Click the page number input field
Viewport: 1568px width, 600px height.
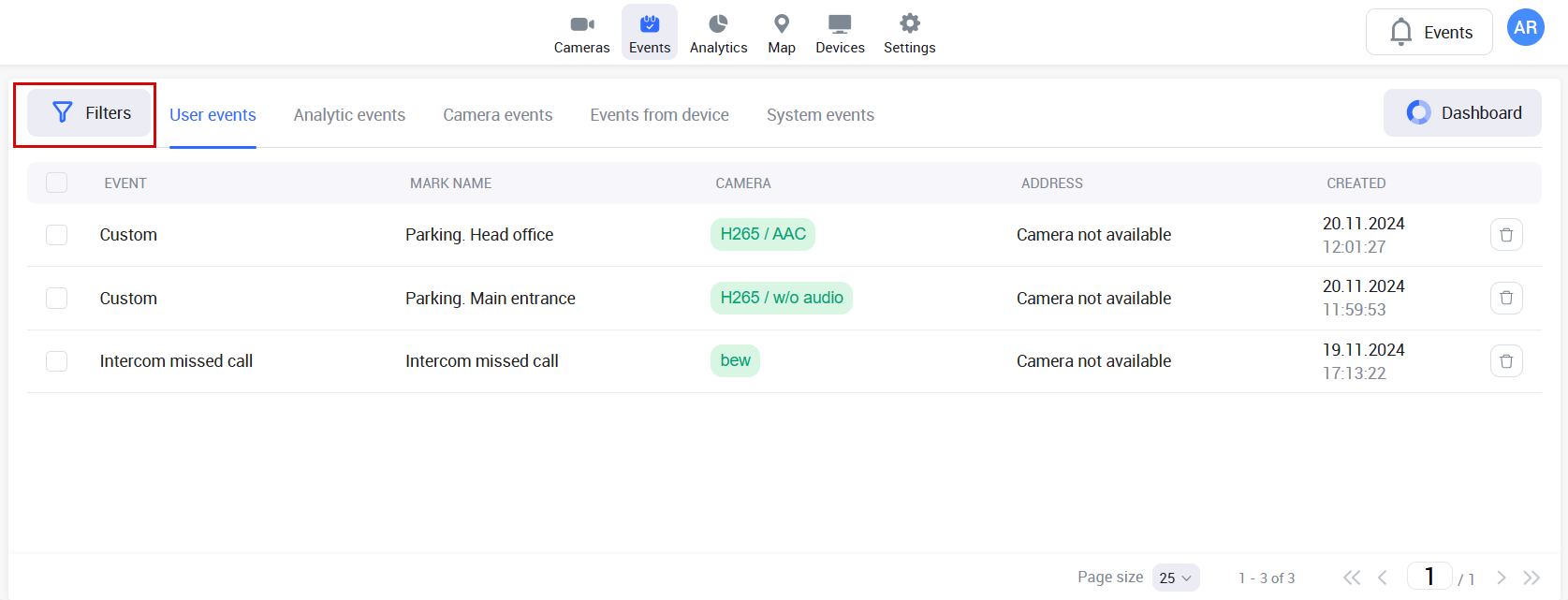tap(1429, 577)
